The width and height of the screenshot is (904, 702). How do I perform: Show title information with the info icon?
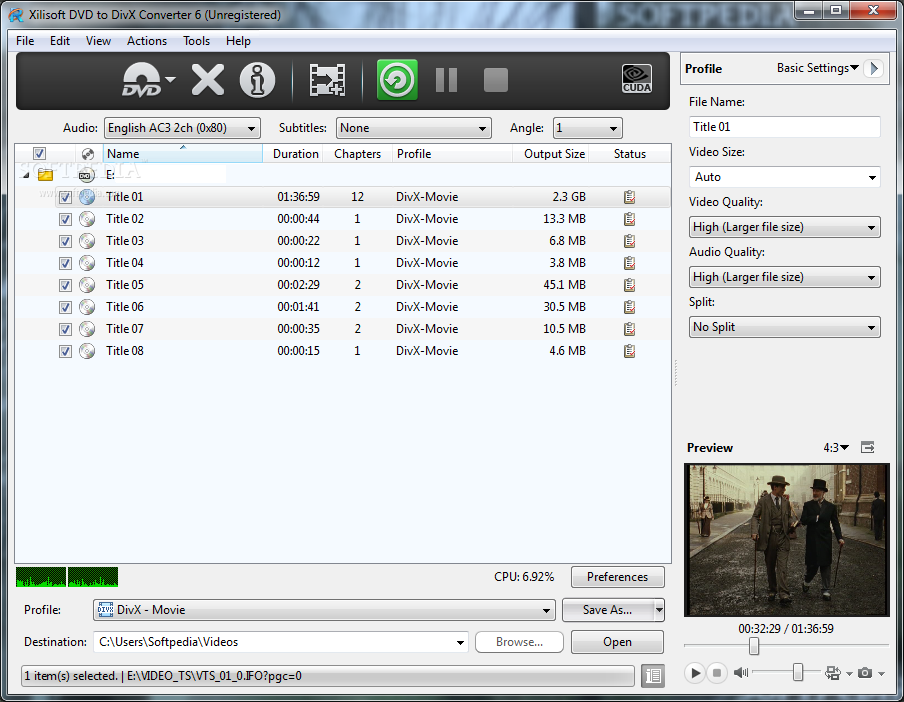tap(257, 80)
